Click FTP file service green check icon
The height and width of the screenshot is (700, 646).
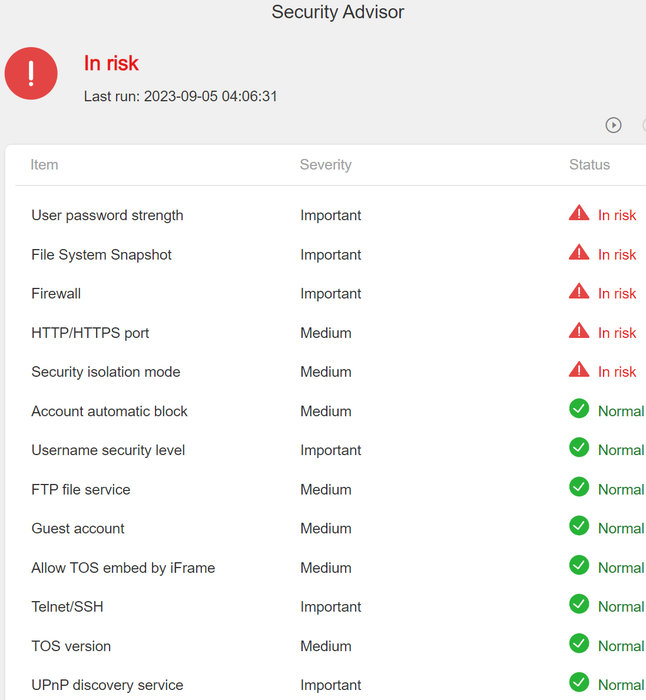tap(579, 487)
